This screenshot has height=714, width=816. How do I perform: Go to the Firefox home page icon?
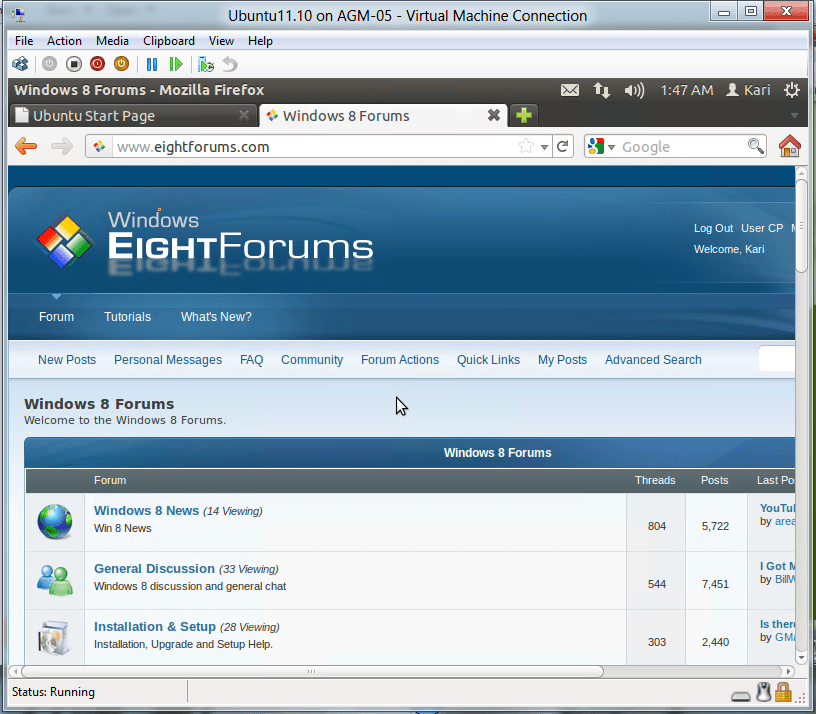[x=789, y=146]
